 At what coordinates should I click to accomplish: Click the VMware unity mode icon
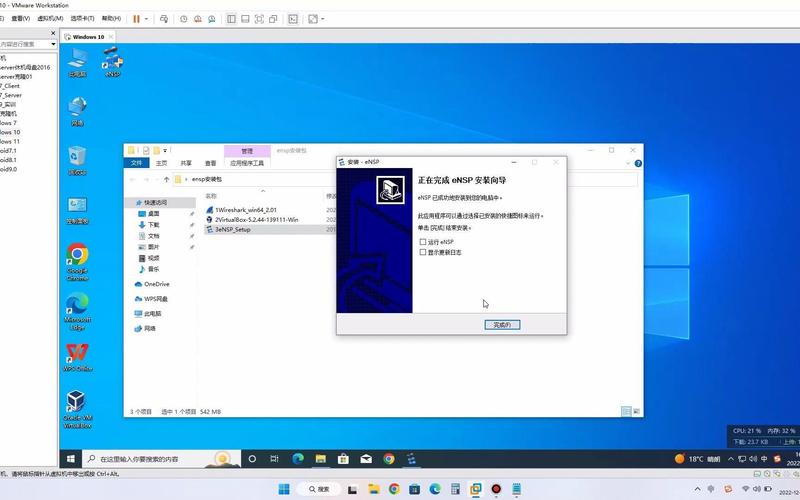[273, 19]
